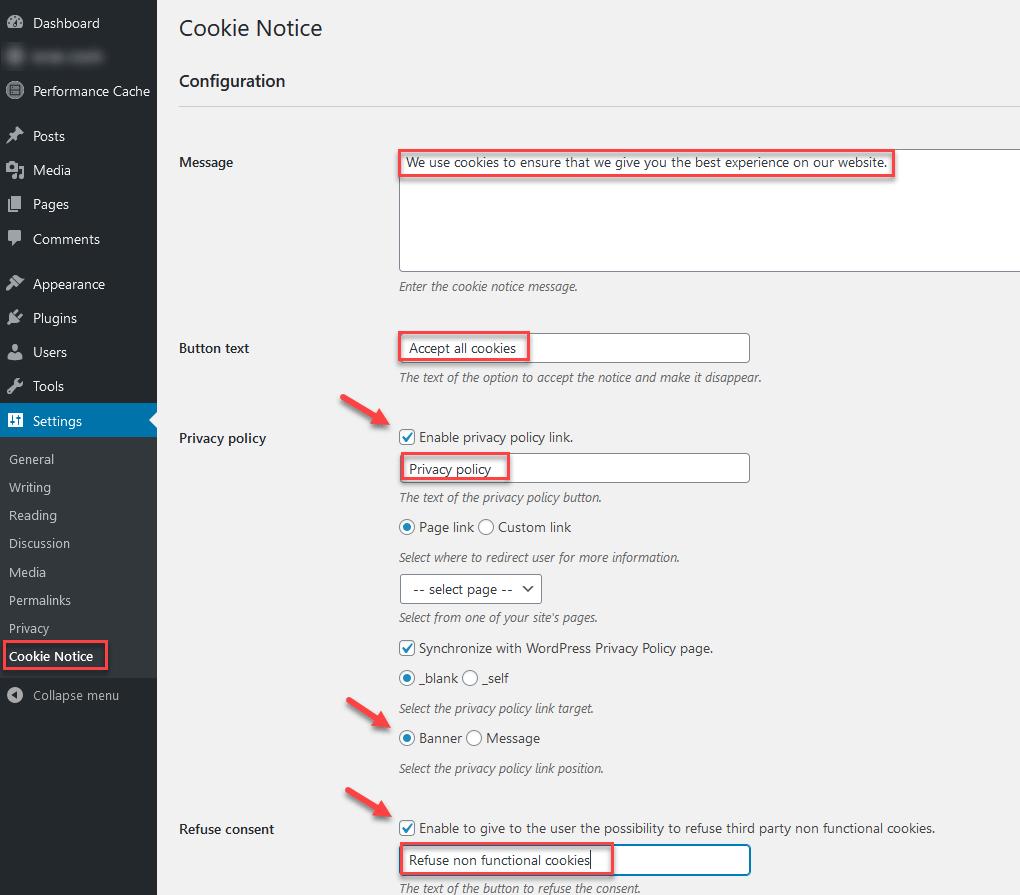Open the Performance Cache icon
Viewport: 1020px width, 895px height.
[x=14, y=90]
